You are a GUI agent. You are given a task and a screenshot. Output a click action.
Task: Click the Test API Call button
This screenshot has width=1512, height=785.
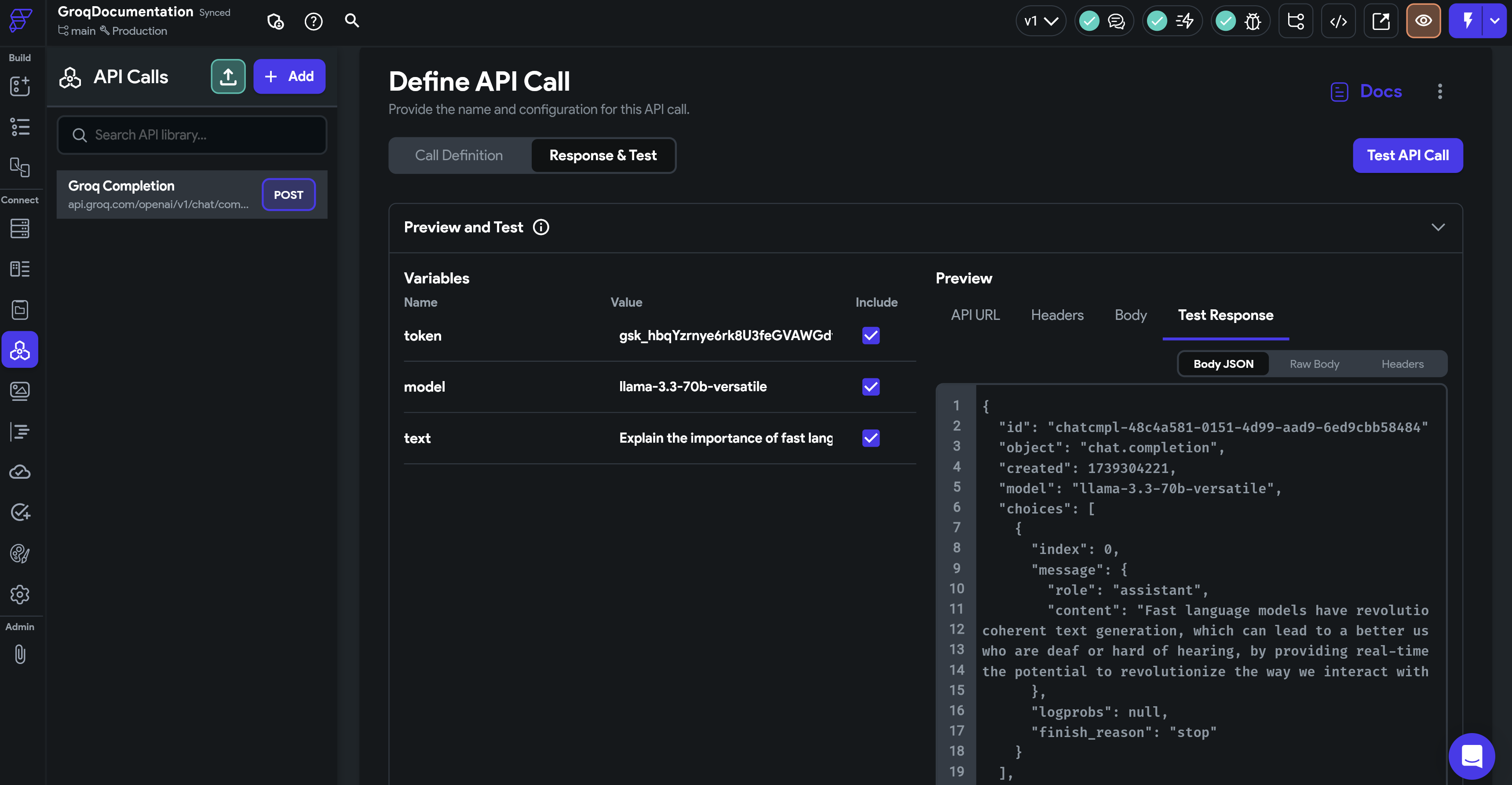(x=1407, y=156)
